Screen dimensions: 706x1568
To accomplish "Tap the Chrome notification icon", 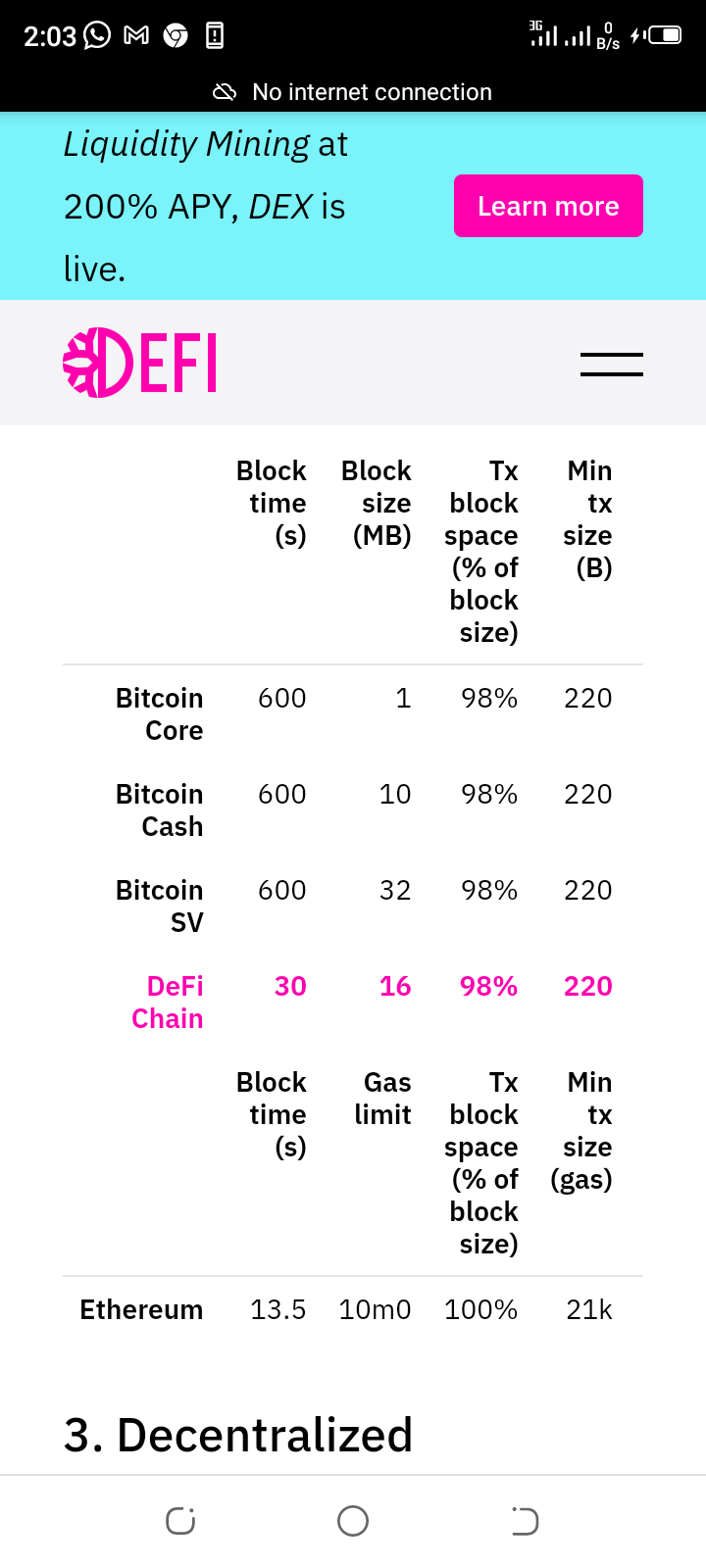I will click(x=176, y=36).
